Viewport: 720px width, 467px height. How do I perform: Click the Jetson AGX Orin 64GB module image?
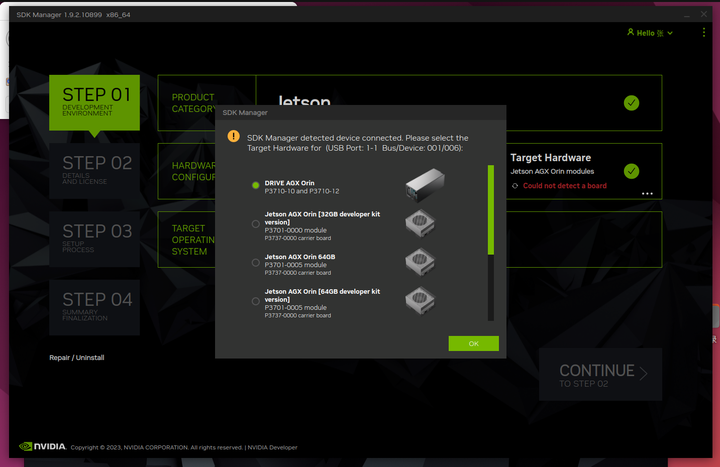[420, 262]
